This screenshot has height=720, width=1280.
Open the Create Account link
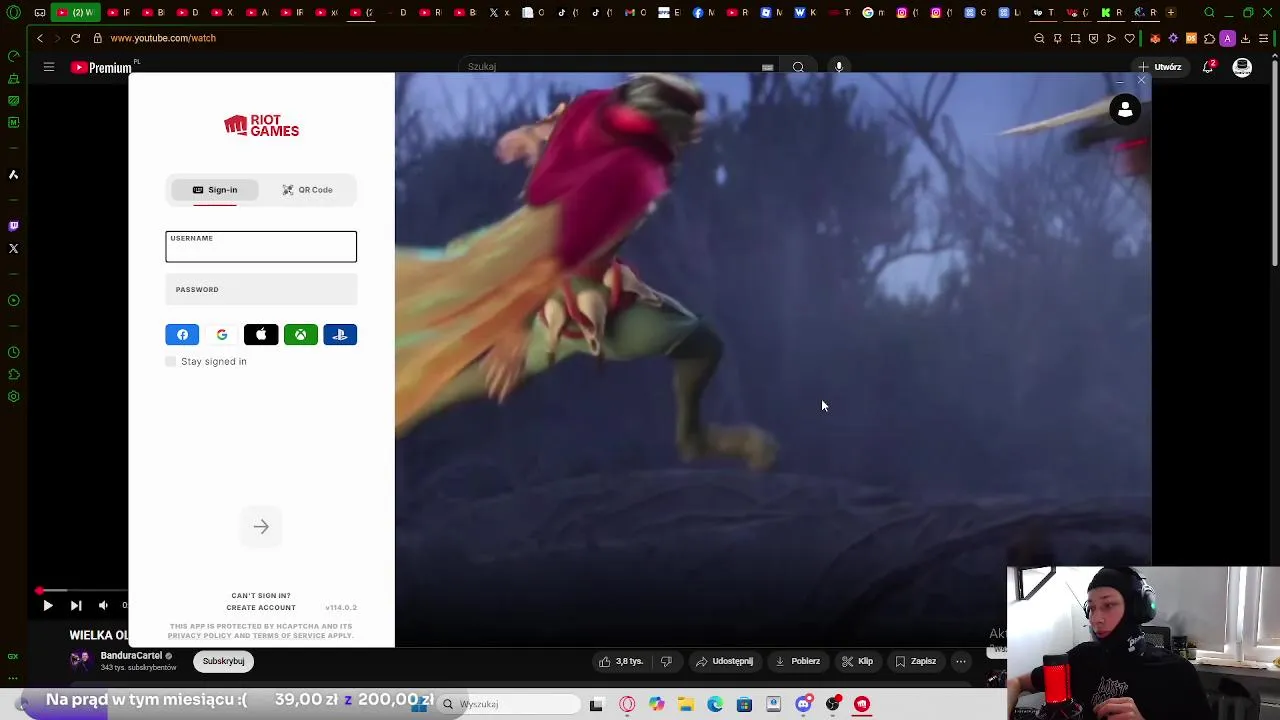click(x=261, y=607)
